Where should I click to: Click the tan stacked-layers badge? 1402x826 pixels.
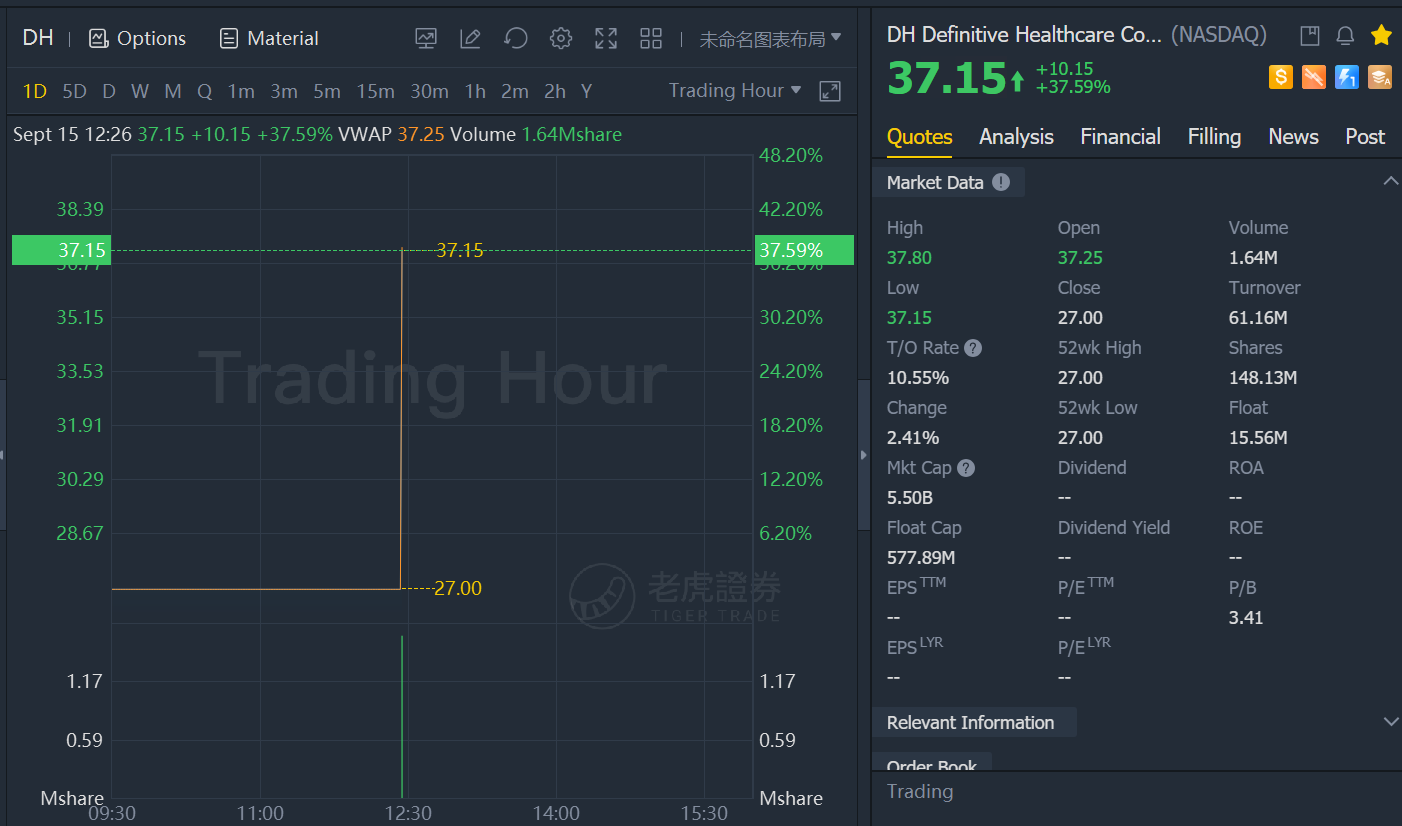pos(1380,76)
